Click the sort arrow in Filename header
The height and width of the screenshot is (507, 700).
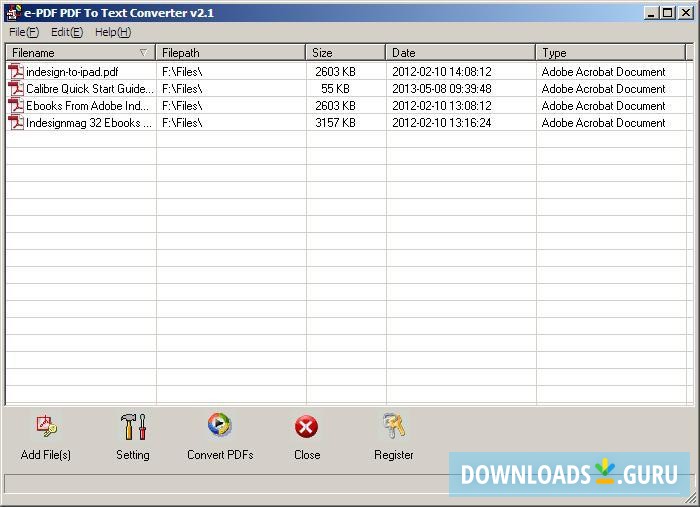click(143, 53)
